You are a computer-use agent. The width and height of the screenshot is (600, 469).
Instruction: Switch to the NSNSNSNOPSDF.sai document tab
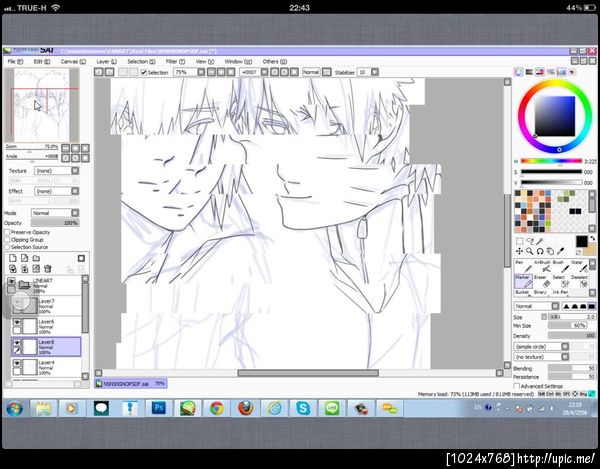(x=130, y=383)
